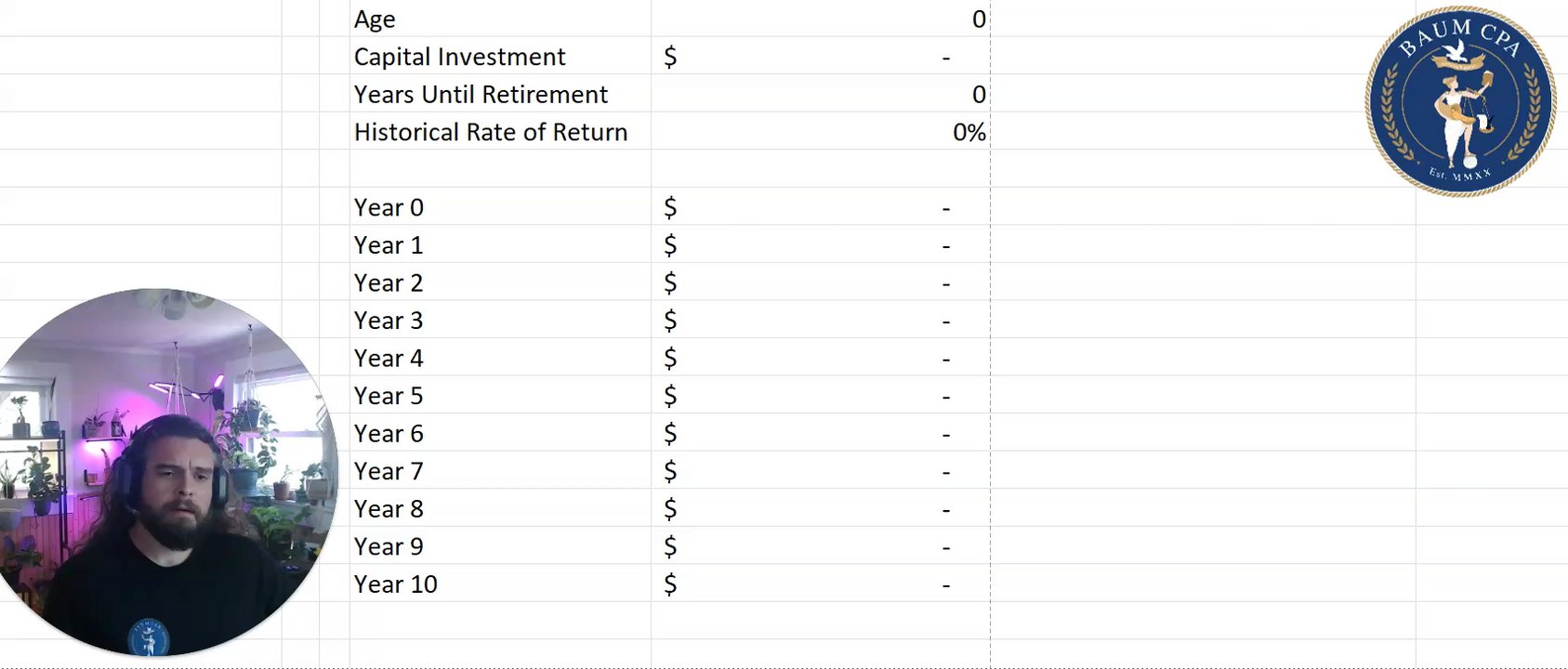
Task: Click the Baum CPA logo
Action: coord(1459,101)
